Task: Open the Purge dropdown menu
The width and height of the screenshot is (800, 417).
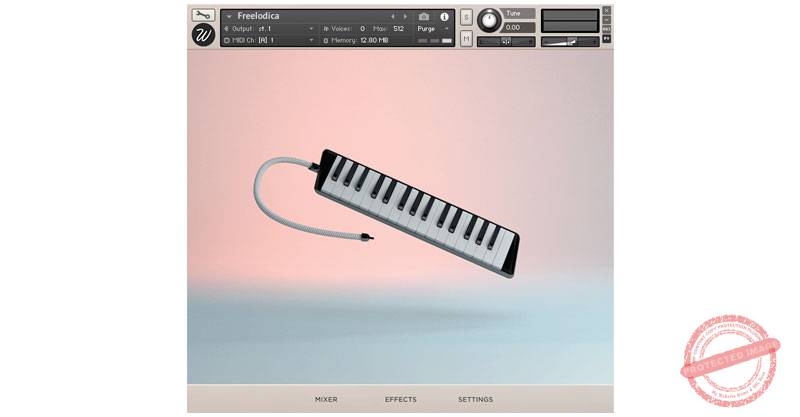Action: point(435,29)
